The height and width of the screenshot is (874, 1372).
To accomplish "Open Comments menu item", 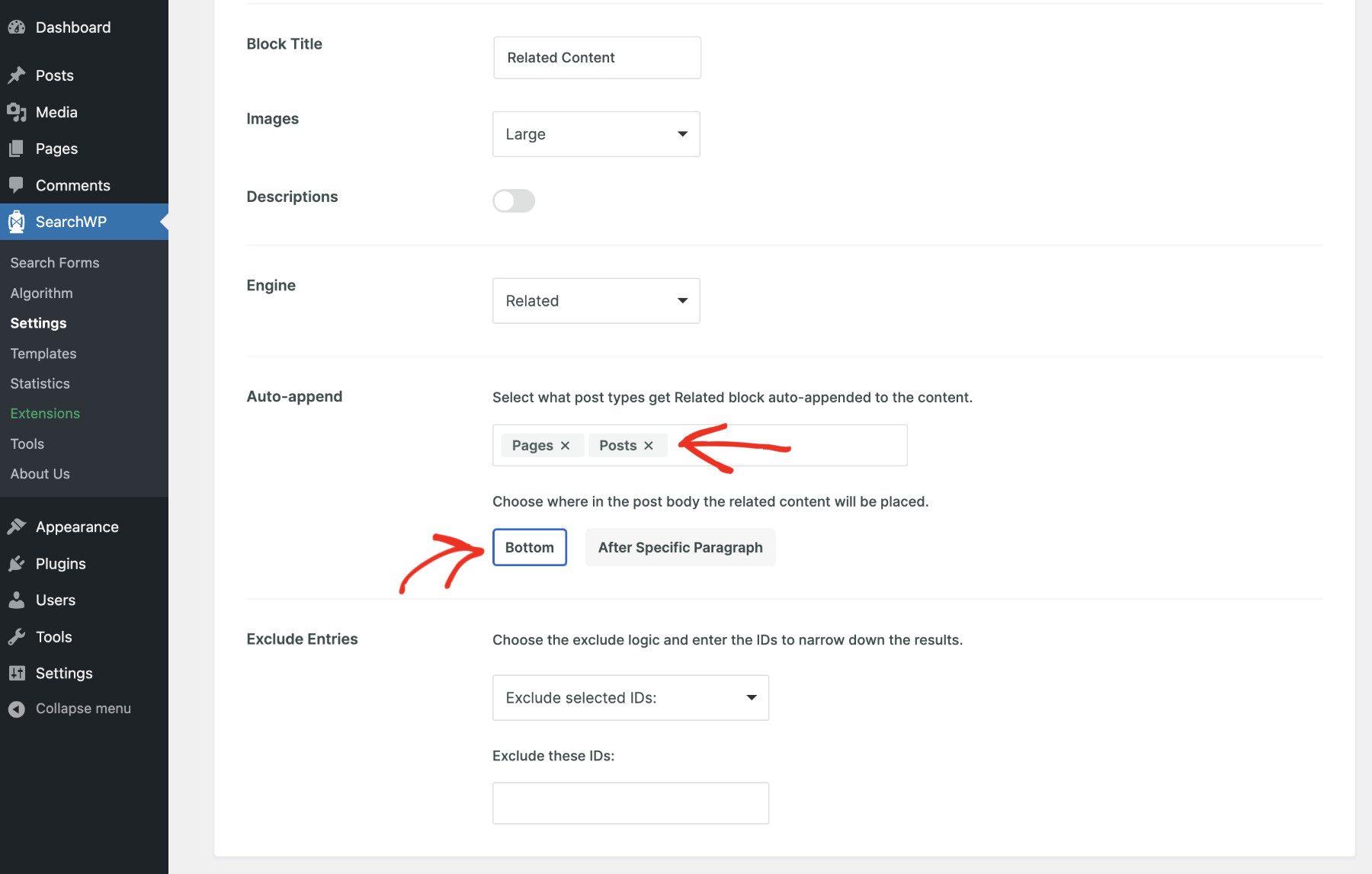I will (x=84, y=185).
